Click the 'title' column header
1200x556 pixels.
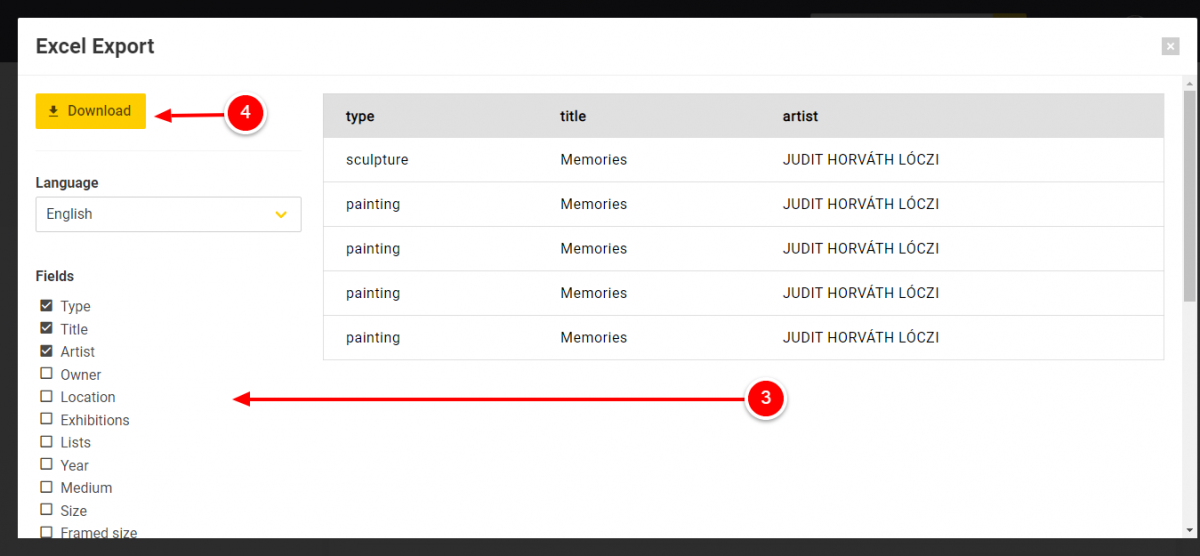coord(573,116)
